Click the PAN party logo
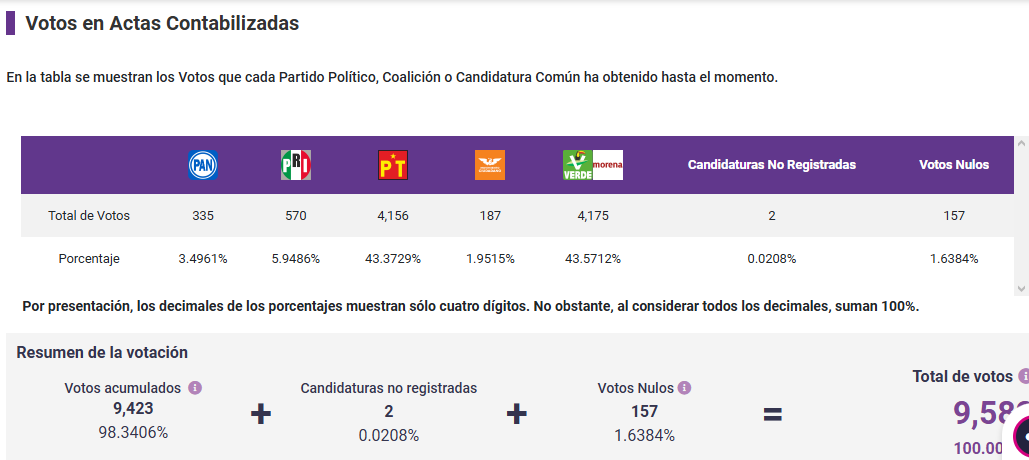The width and height of the screenshot is (1029, 460). tap(203, 165)
